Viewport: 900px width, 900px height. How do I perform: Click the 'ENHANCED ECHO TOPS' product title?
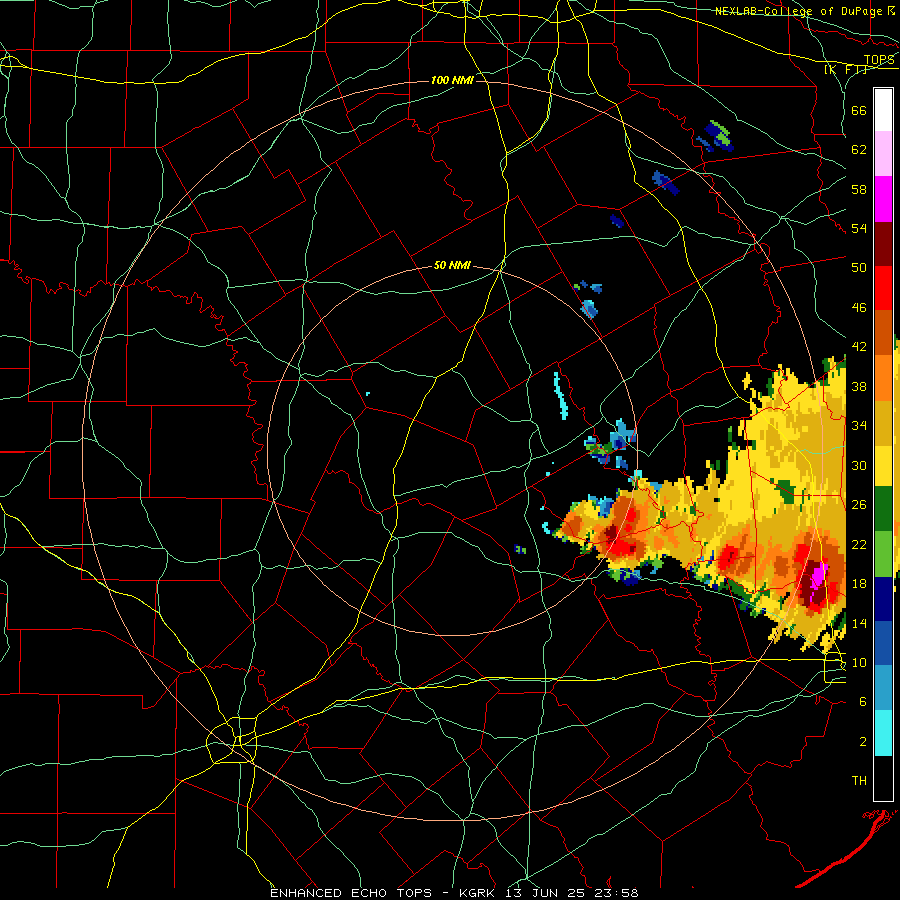point(351,893)
